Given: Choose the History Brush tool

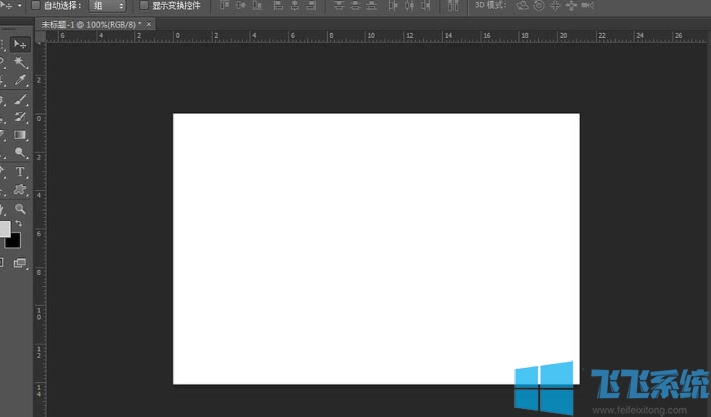Looking at the screenshot, I should coord(20,117).
